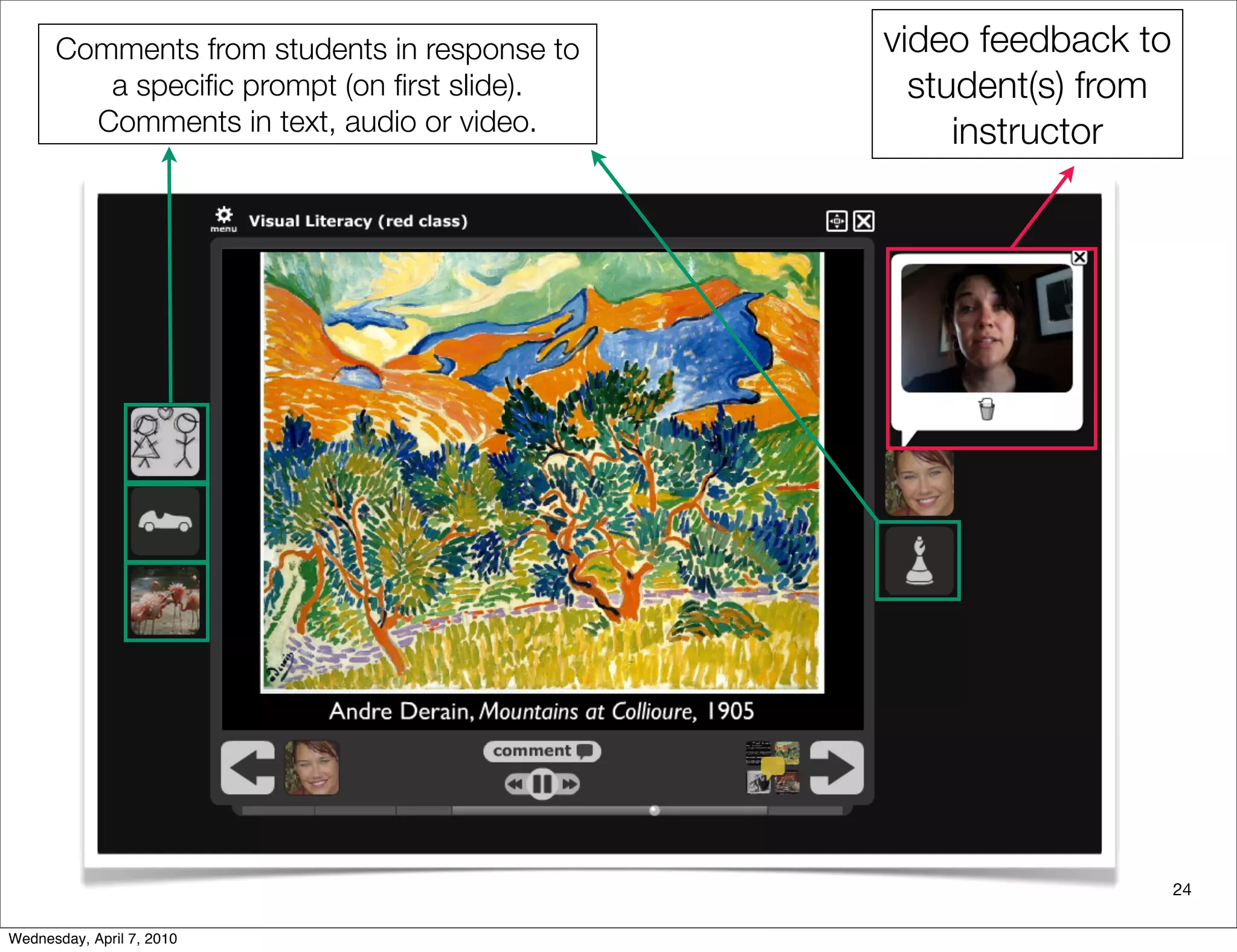Image resolution: width=1237 pixels, height=952 pixels.
Task: Click 'Visual Literacy (red class)' title
Action: [358, 221]
